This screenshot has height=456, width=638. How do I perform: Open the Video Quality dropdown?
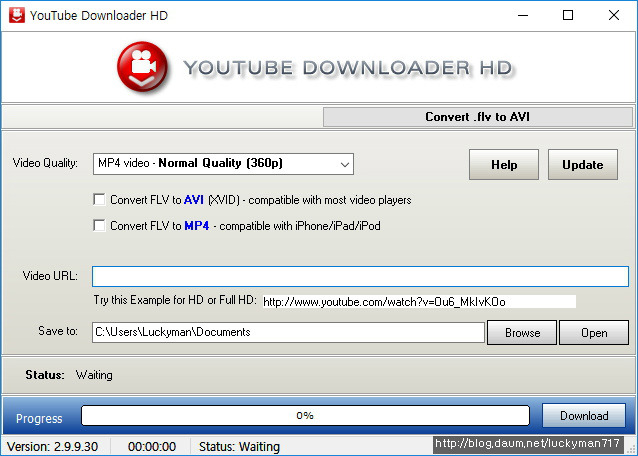(x=223, y=164)
